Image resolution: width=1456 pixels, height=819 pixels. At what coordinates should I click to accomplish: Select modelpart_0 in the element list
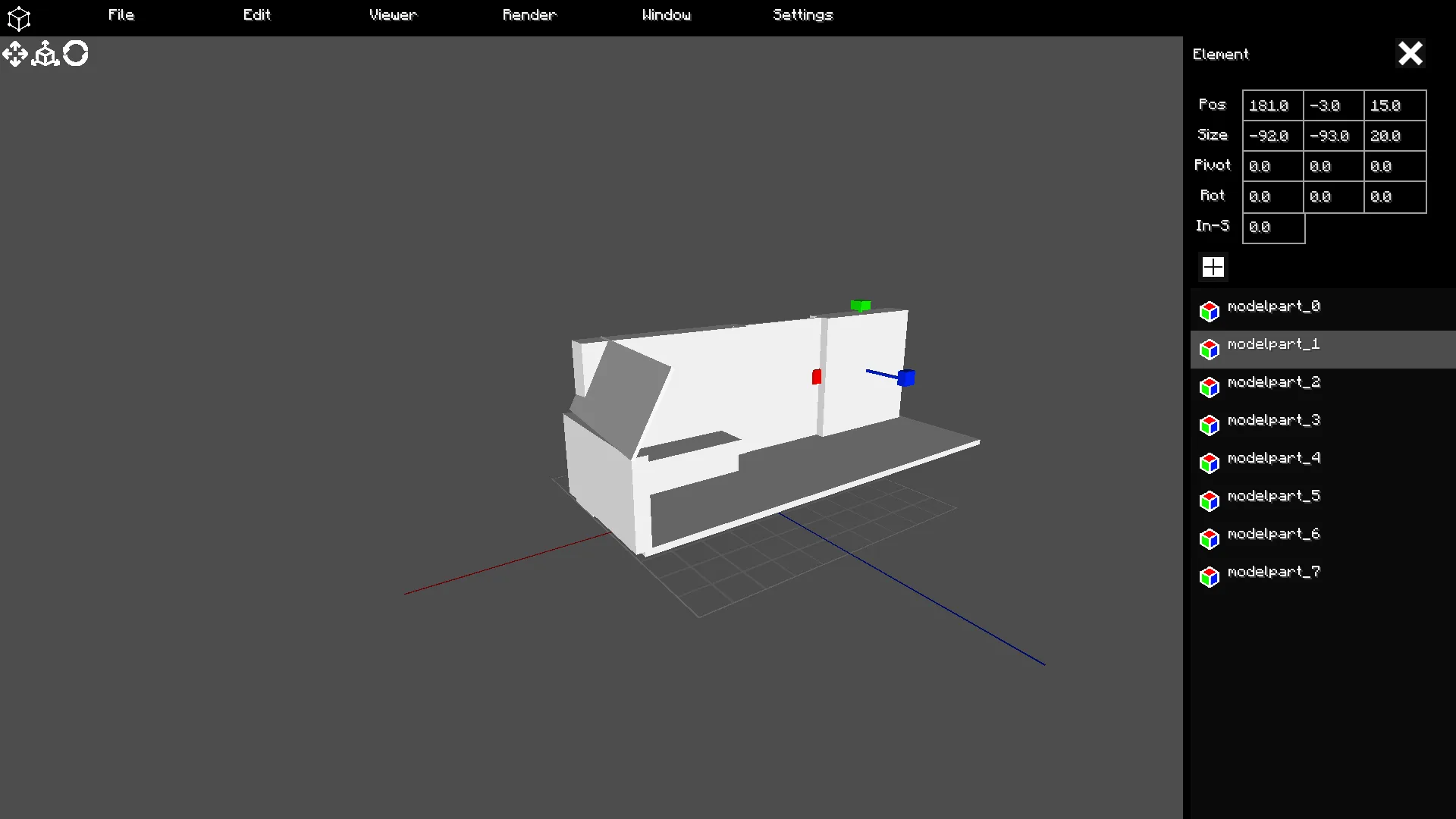1323,311
